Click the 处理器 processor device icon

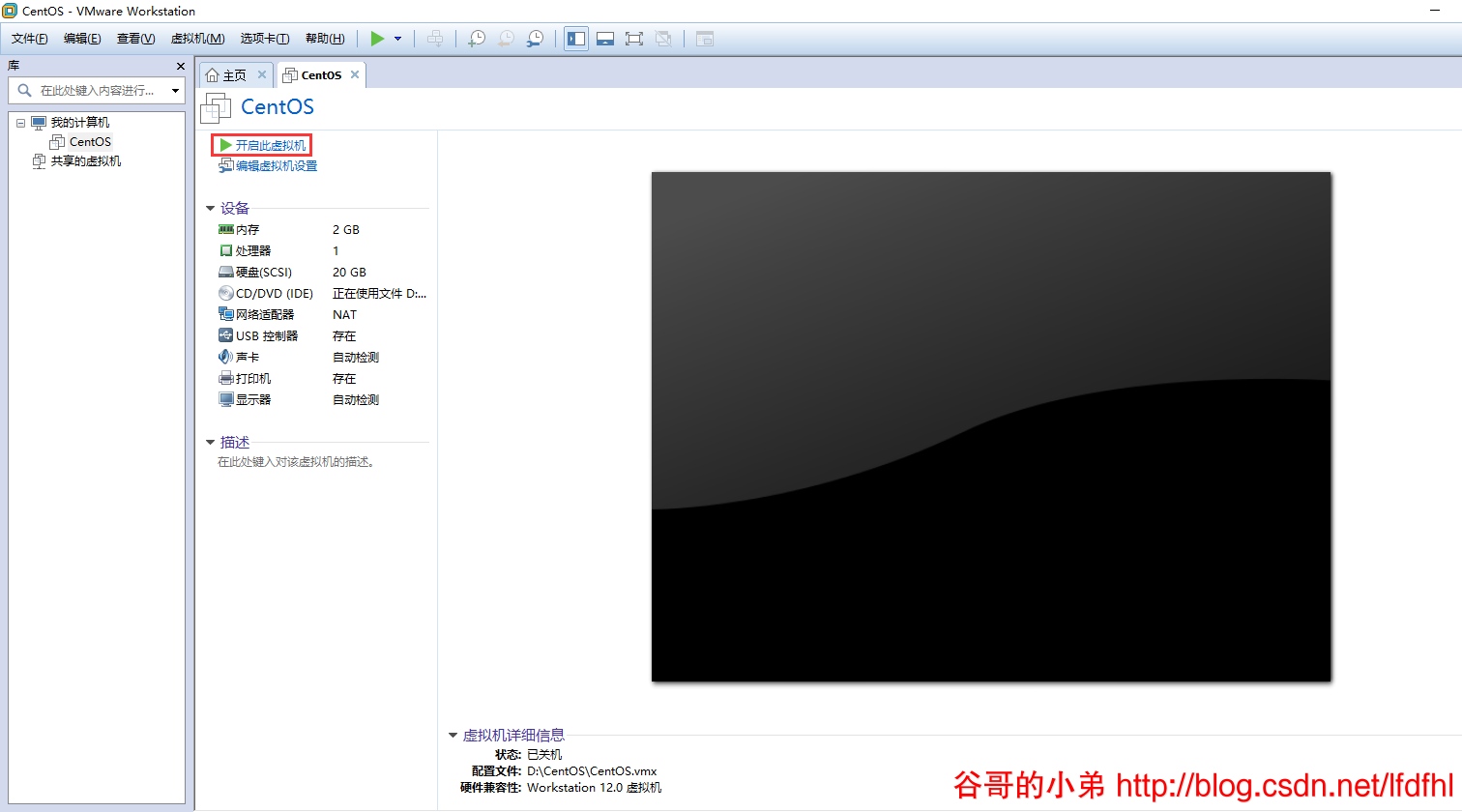(x=226, y=251)
